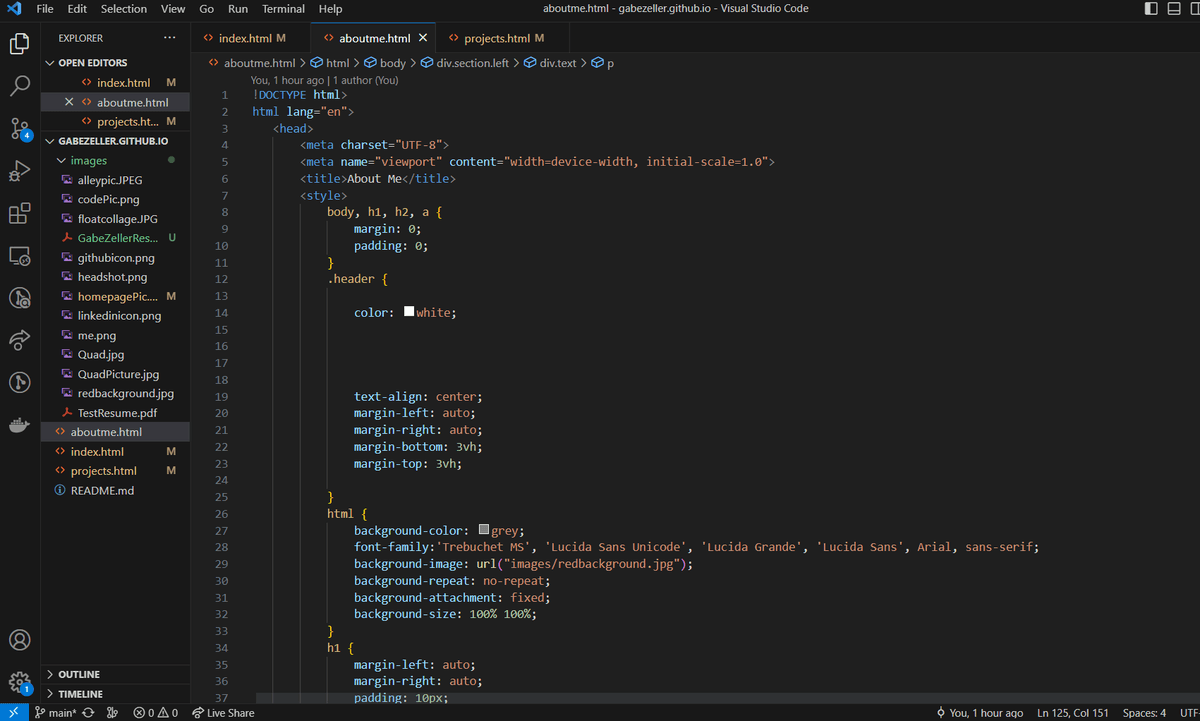Screen dimensions: 1200x721
Task: Click Live Share in the status bar
Action: pyautogui.click(x=223, y=713)
